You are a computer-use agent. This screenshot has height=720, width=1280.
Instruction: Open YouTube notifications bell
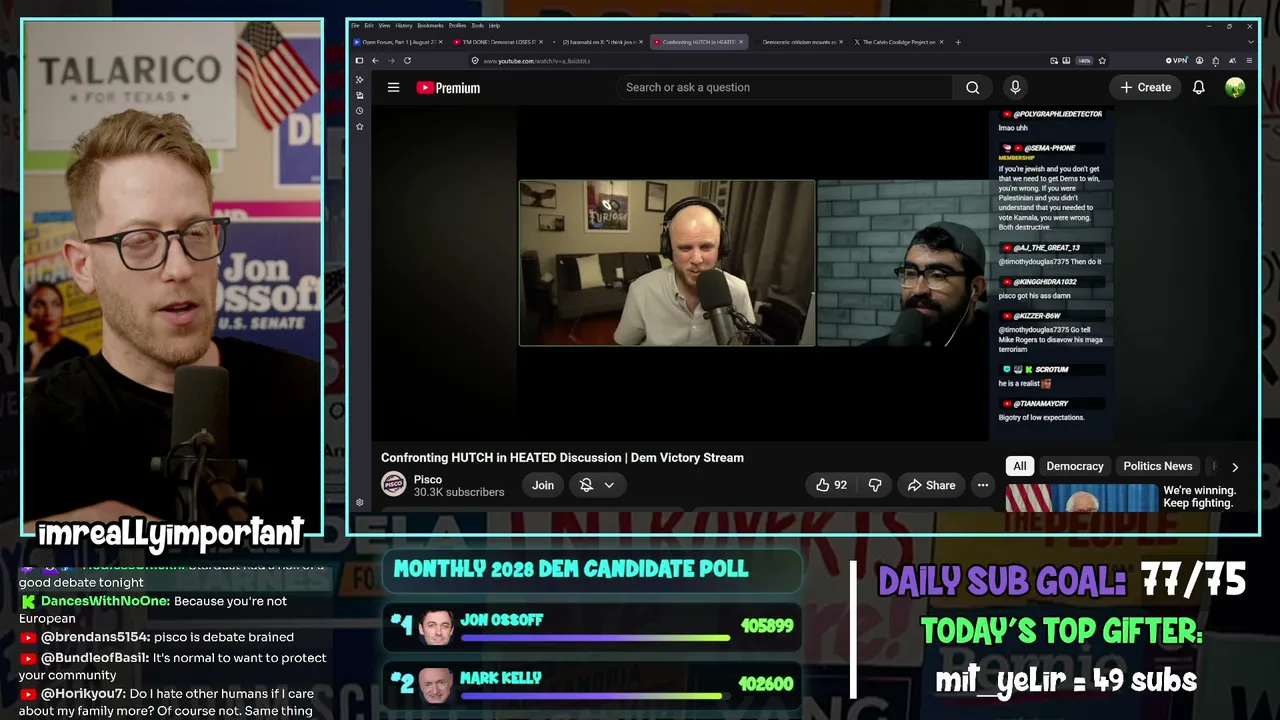(1198, 88)
